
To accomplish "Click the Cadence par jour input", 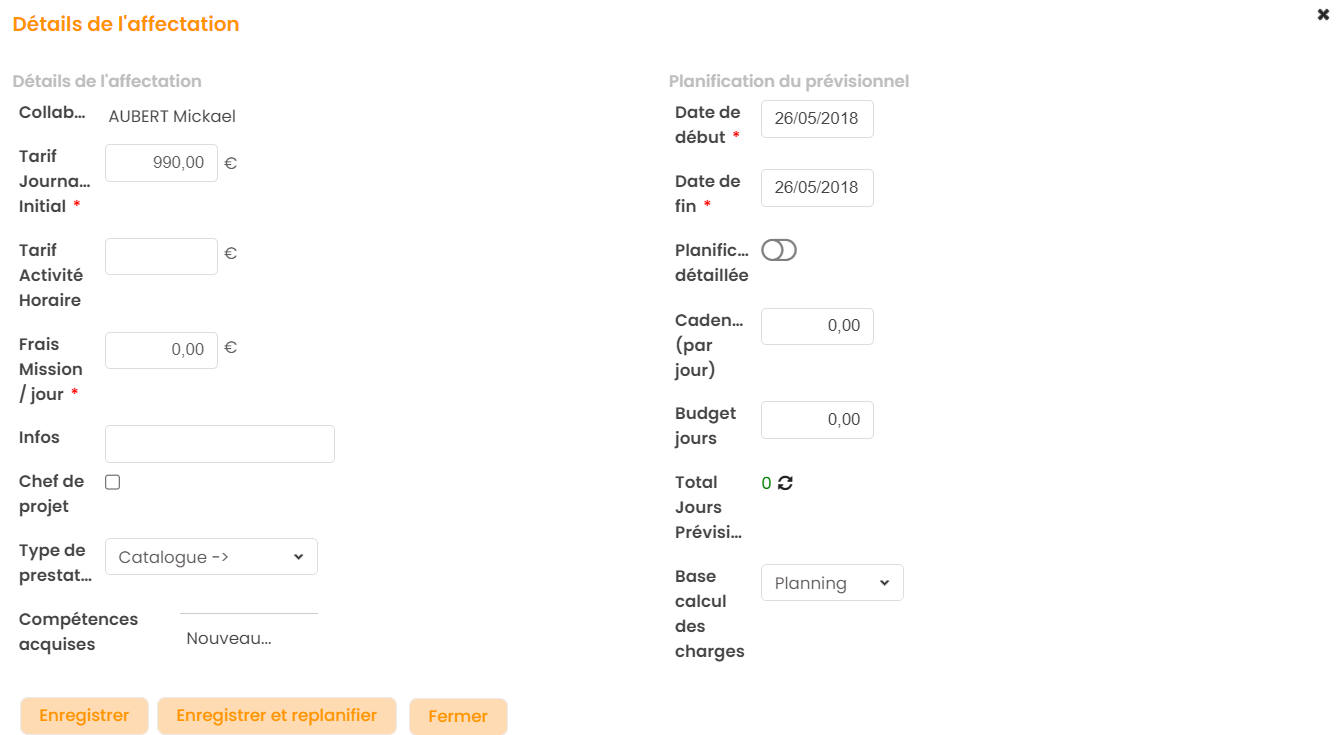I will (817, 326).
